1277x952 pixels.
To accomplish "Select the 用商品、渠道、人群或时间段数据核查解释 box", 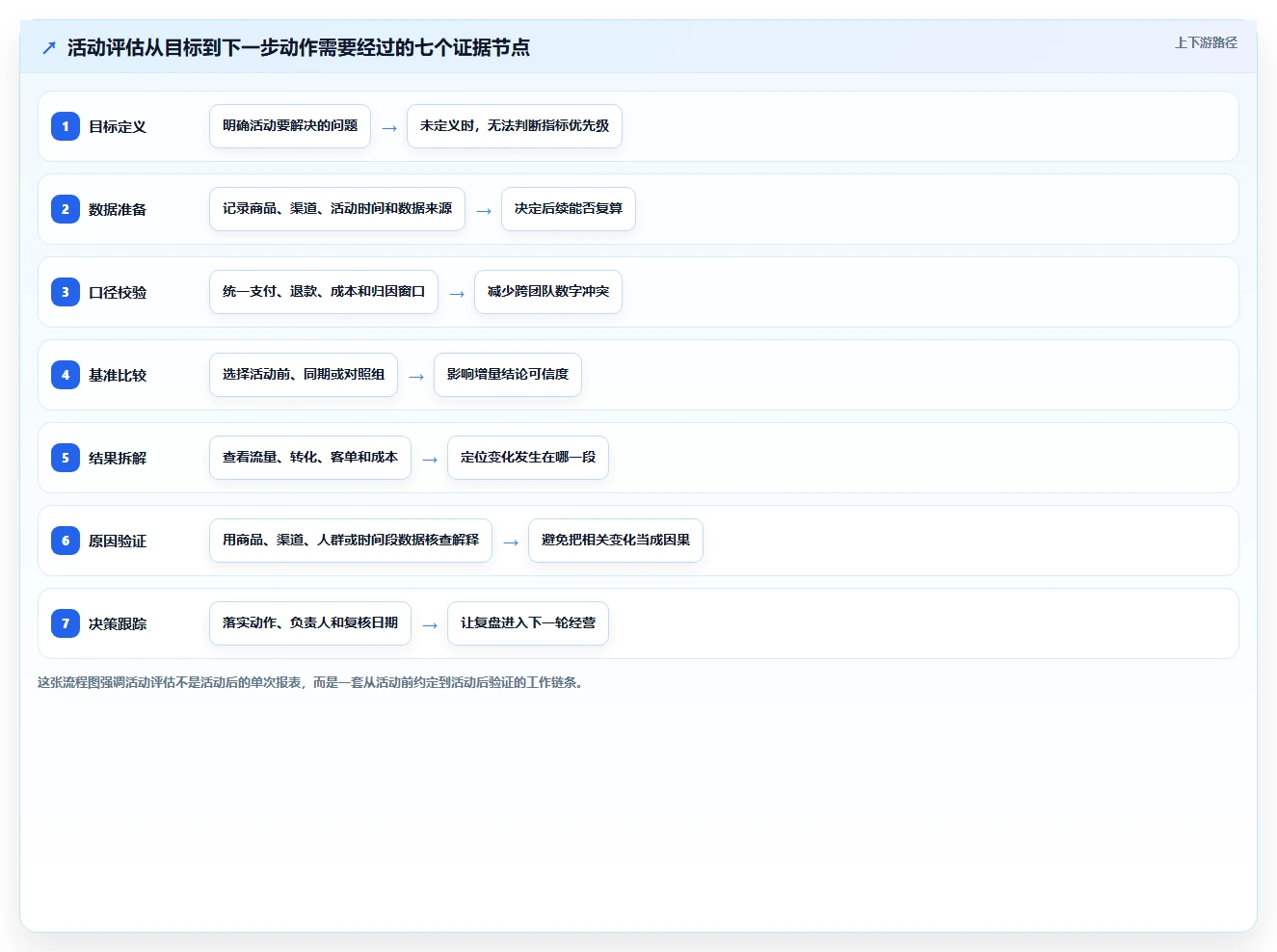I will [x=351, y=541].
